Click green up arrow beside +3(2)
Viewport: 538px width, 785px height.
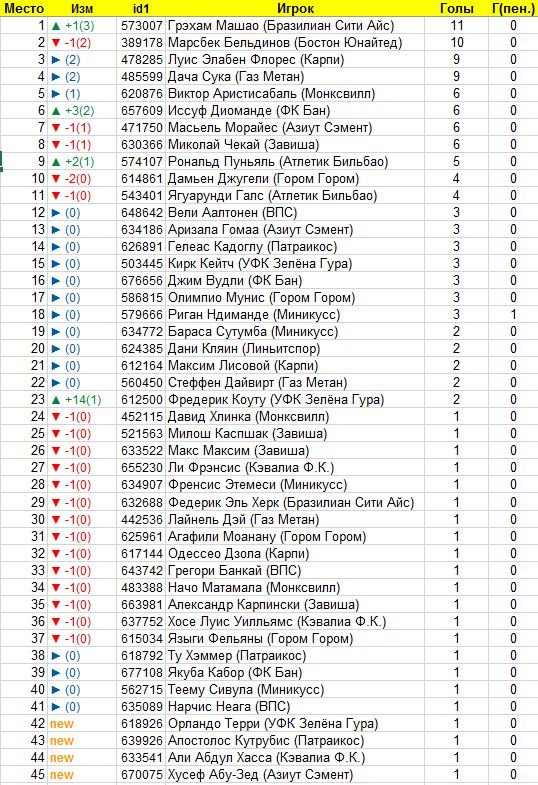click(56, 111)
